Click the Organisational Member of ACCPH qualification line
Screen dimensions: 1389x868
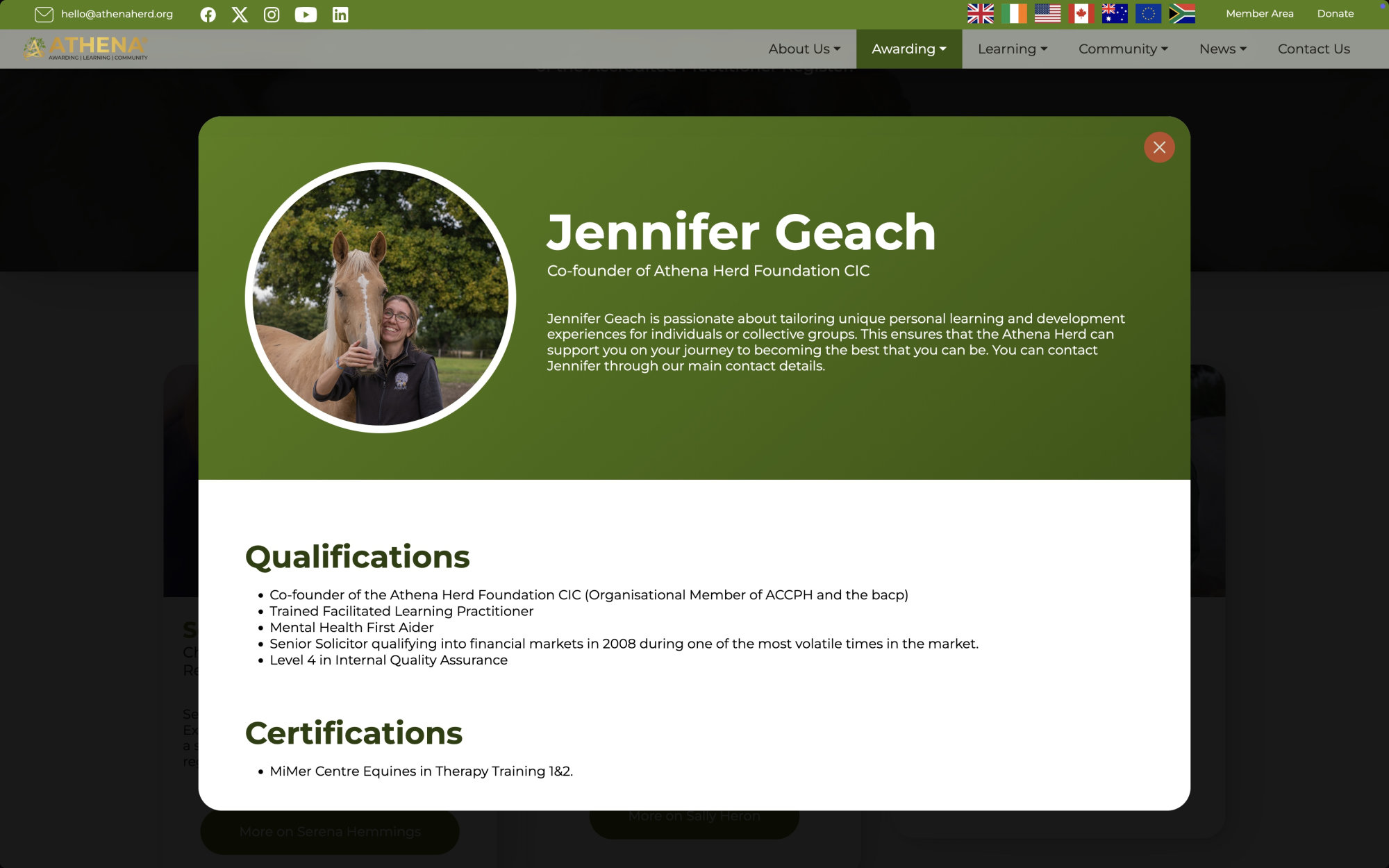click(589, 595)
